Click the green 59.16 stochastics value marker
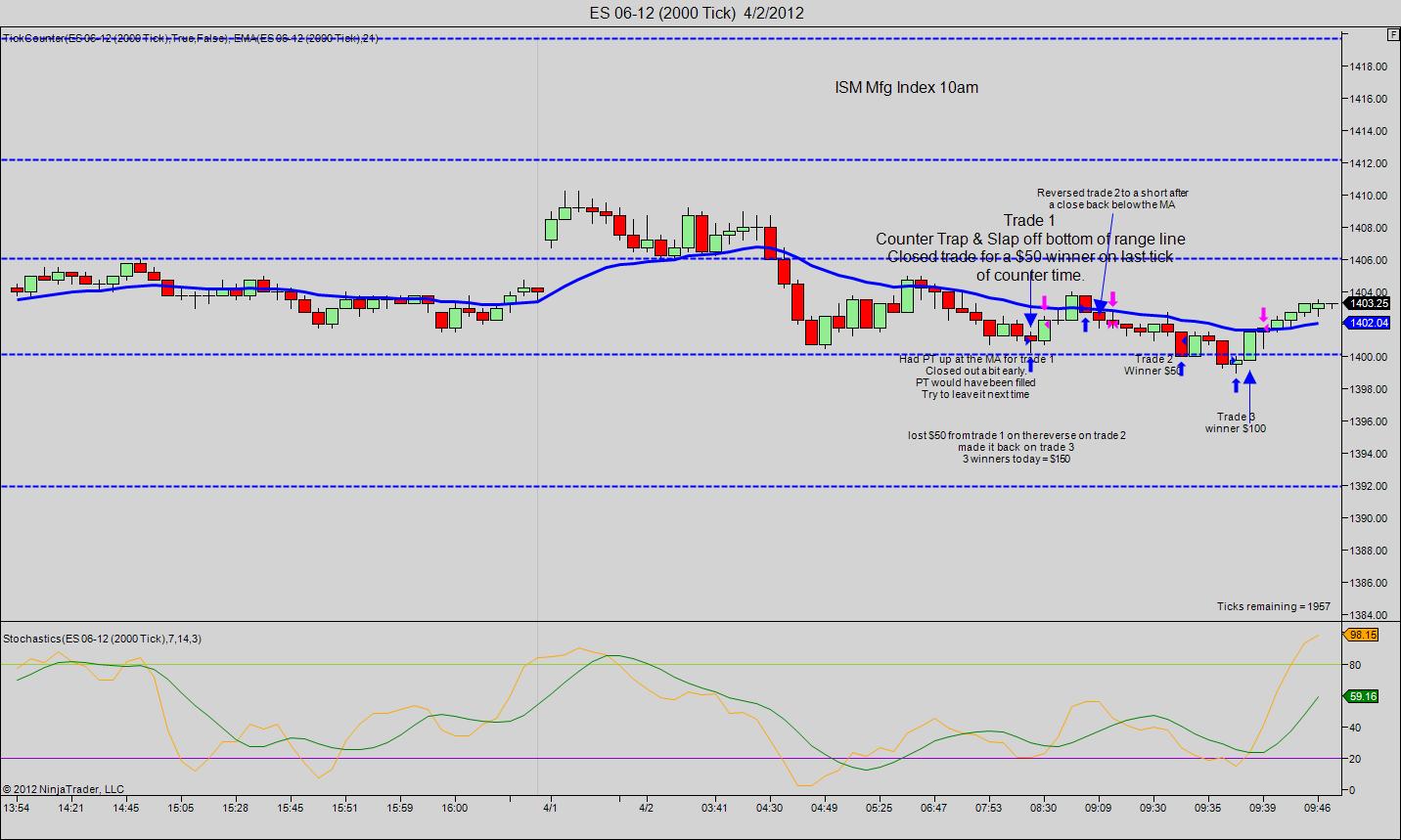The height and width of the screenshot is (840, 1401). 1363,696
